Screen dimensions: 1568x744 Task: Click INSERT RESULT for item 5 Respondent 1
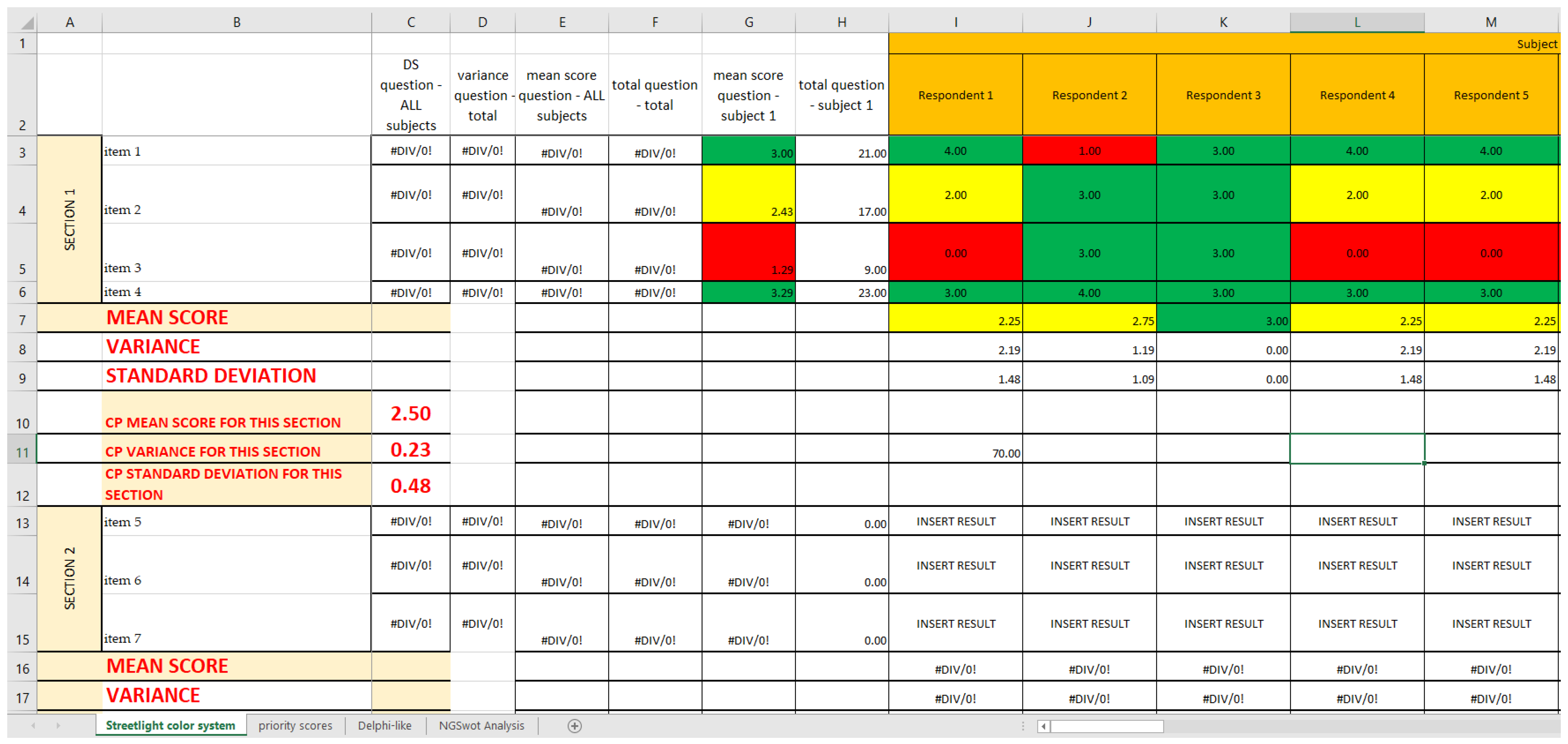[x=955, y=522]
